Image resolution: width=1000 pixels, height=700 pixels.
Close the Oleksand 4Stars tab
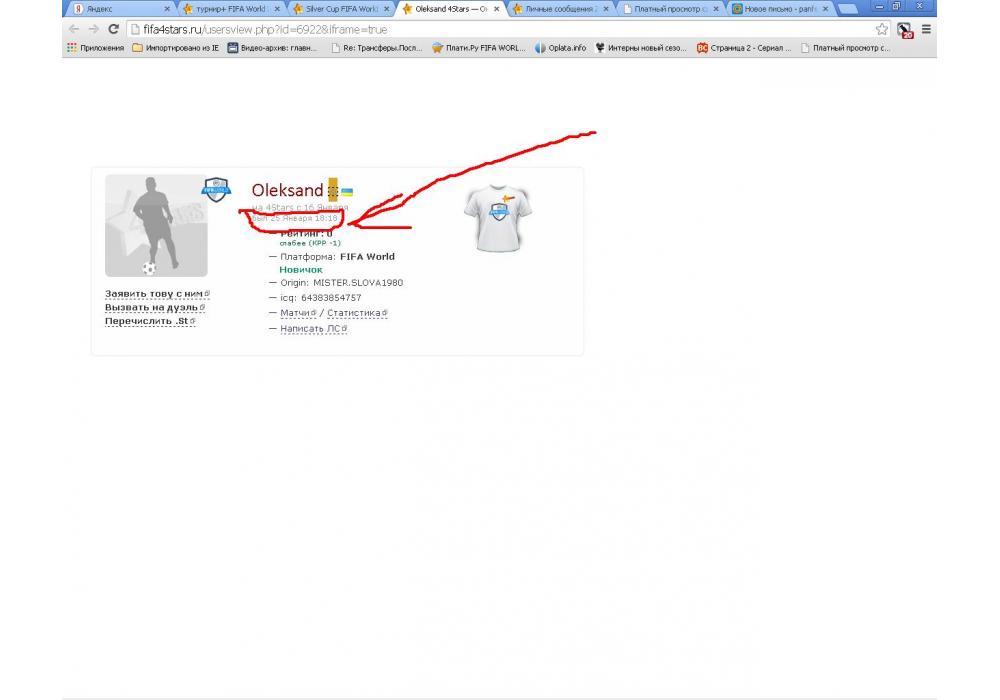[x=497, y=8]
